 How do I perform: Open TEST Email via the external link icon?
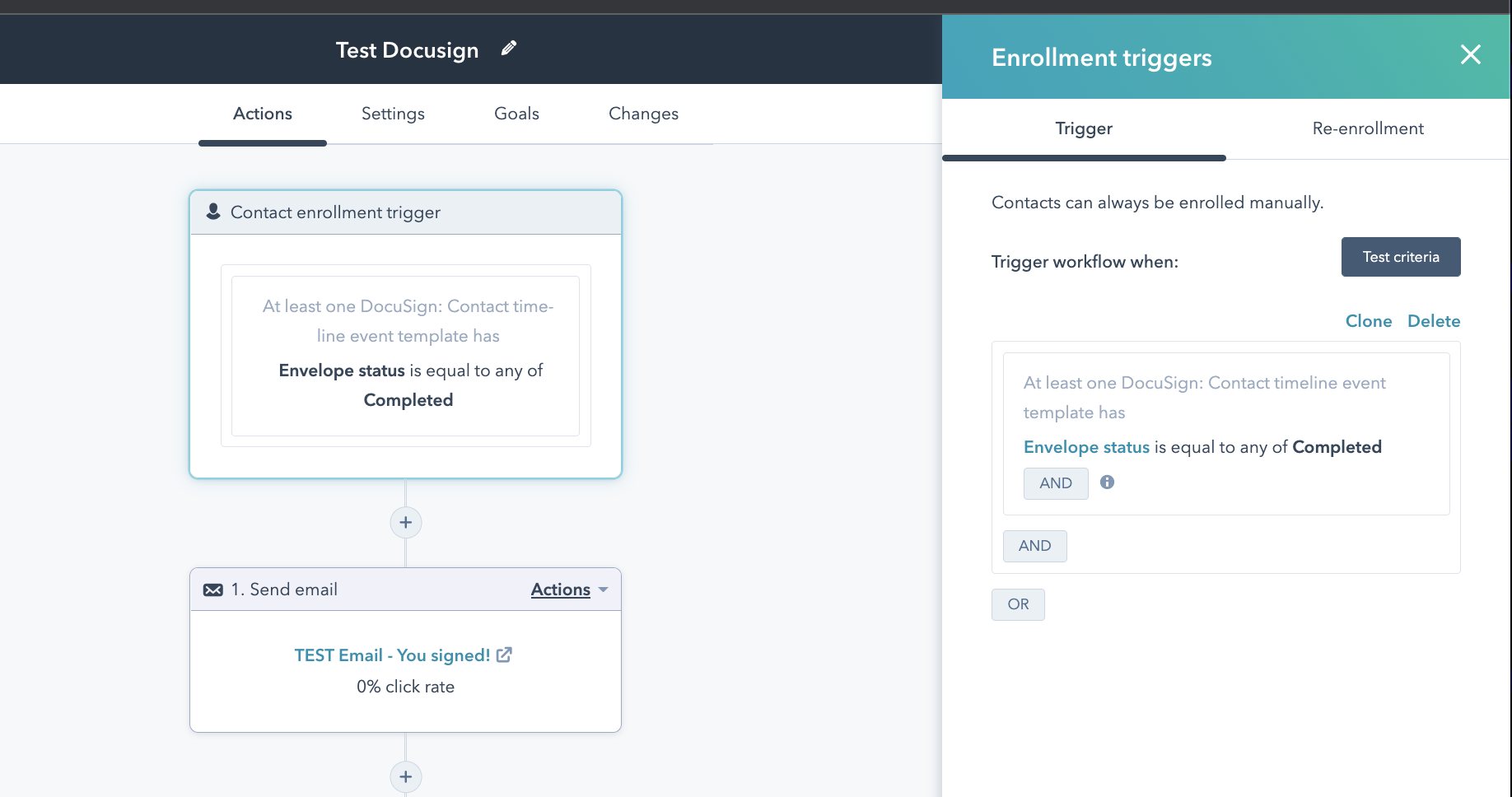click(505, 655)
